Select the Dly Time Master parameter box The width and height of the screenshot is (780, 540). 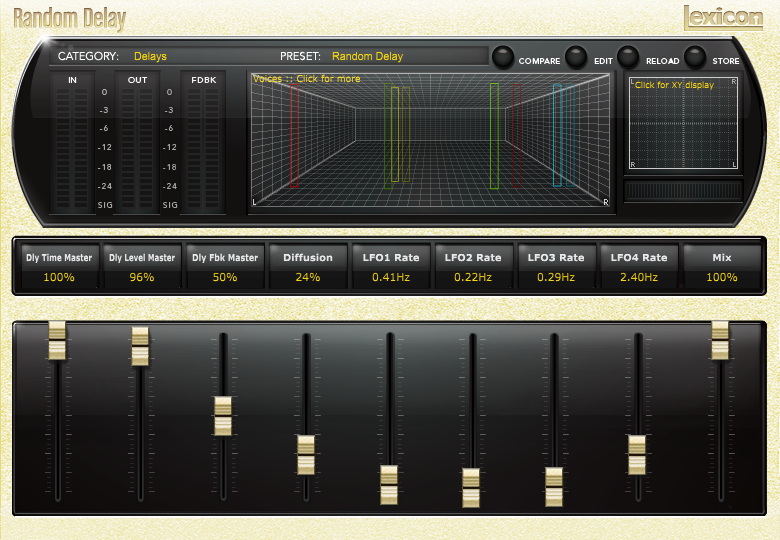[x=59, y=266]
